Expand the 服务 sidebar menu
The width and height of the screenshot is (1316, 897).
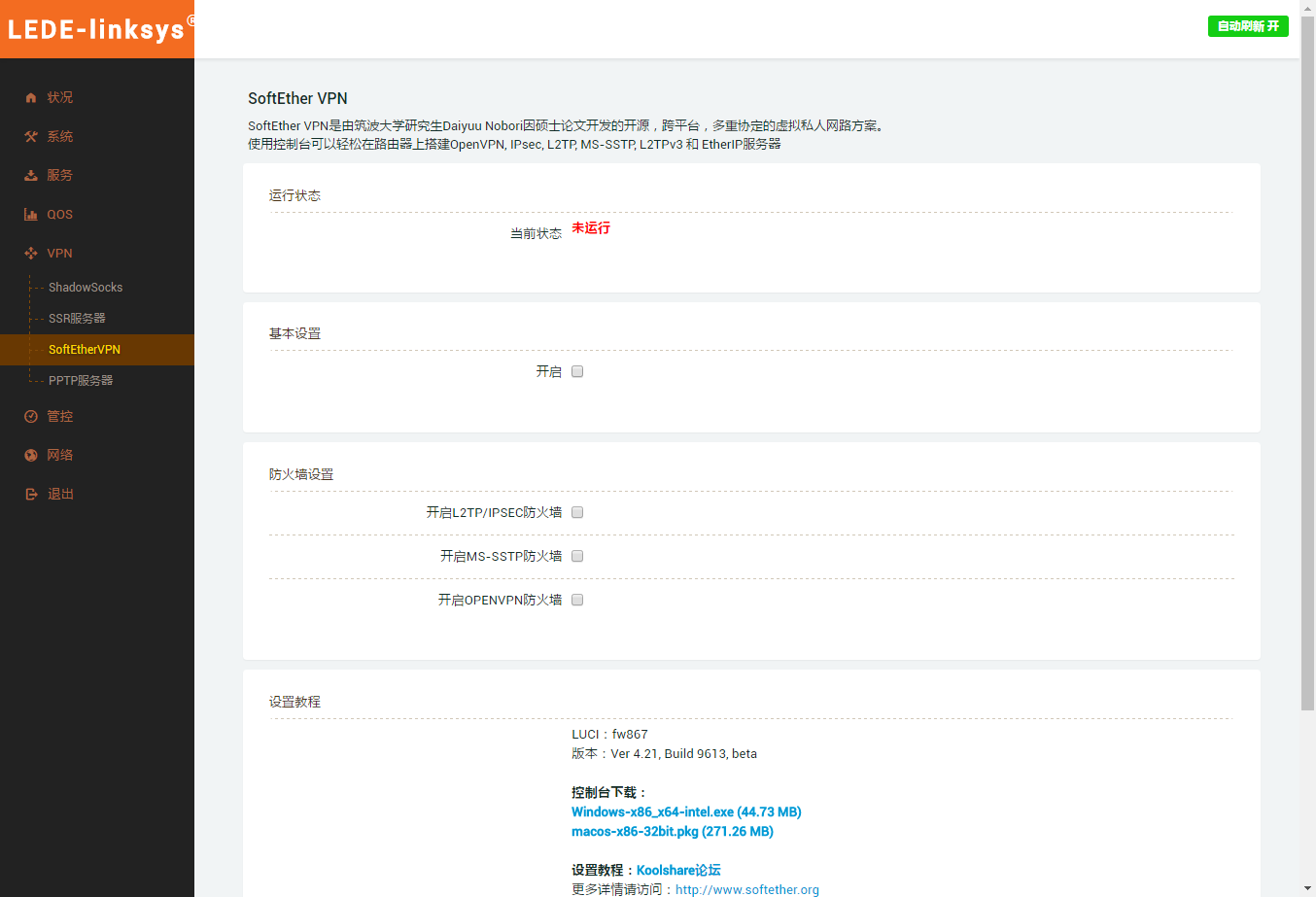(x=60, y=176)
